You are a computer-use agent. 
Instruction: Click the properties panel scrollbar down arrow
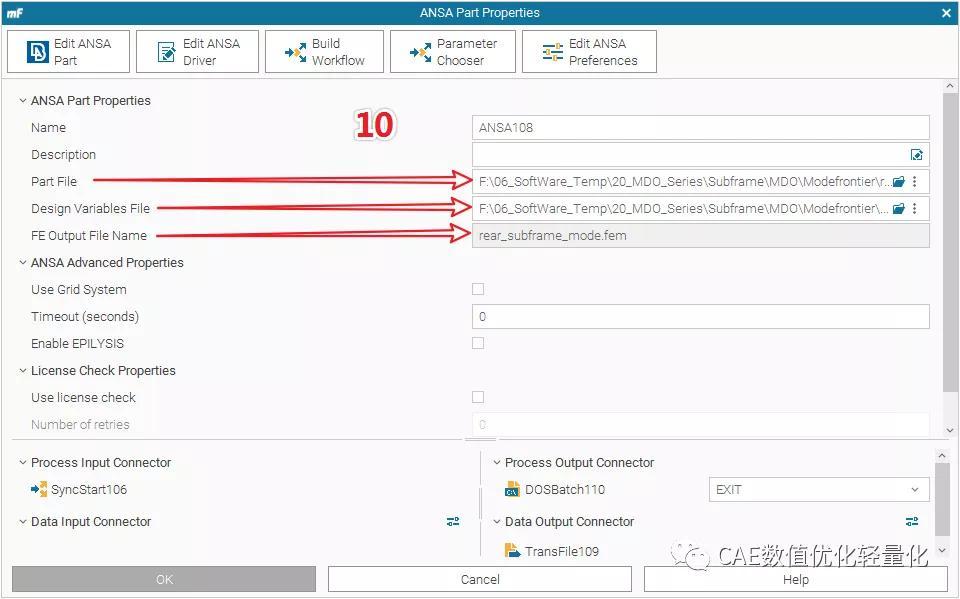[950, 431]
